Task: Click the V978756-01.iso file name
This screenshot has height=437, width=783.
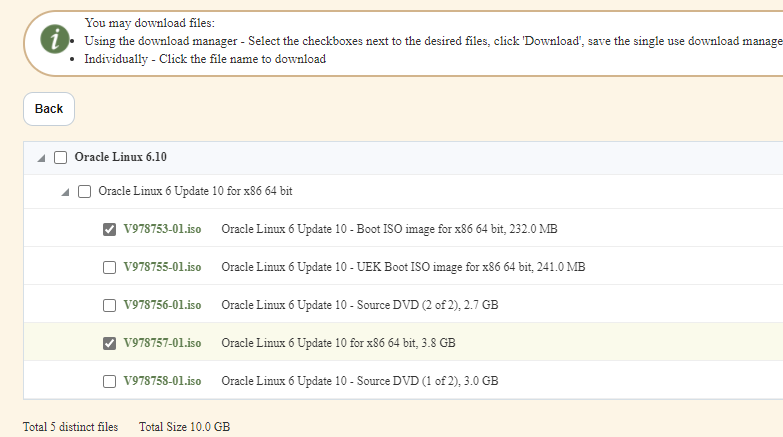Action: [x=162, y=305]
